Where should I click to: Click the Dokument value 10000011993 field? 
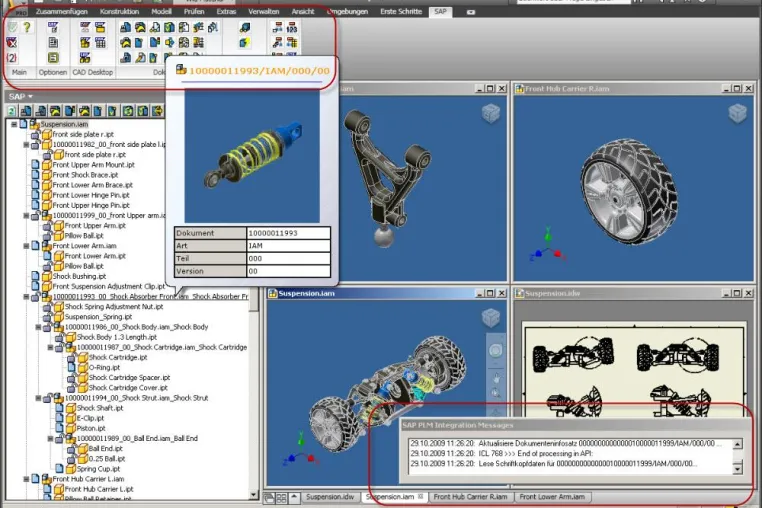(x=288, y=233)
